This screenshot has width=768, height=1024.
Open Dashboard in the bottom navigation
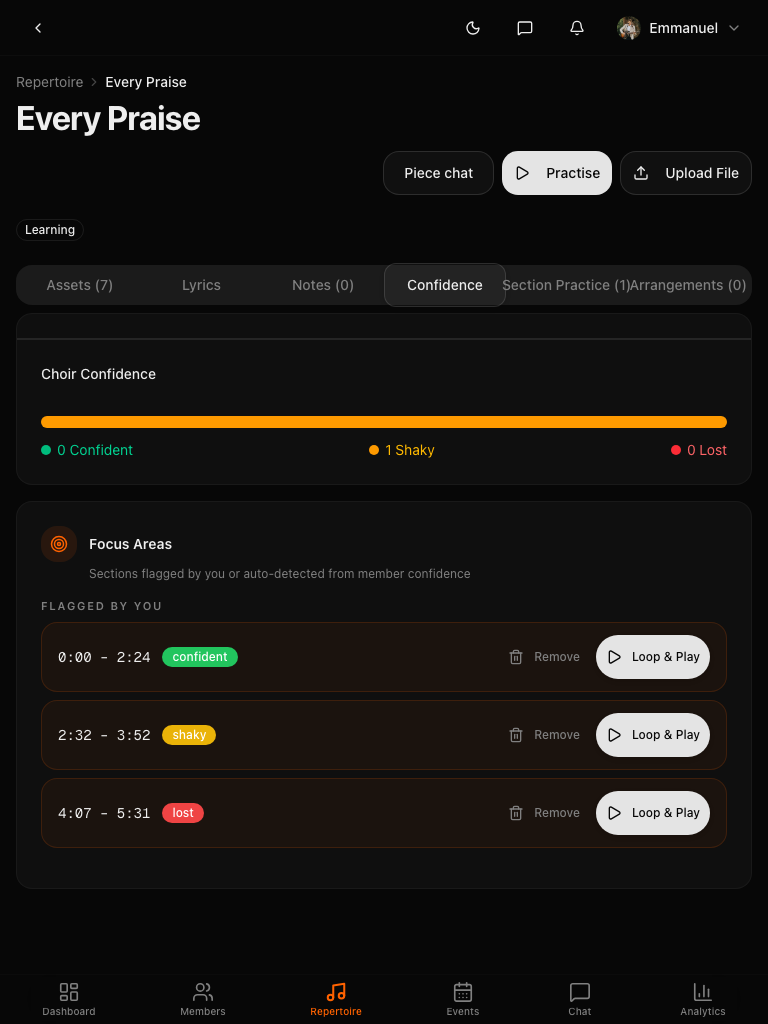(69, 998)
